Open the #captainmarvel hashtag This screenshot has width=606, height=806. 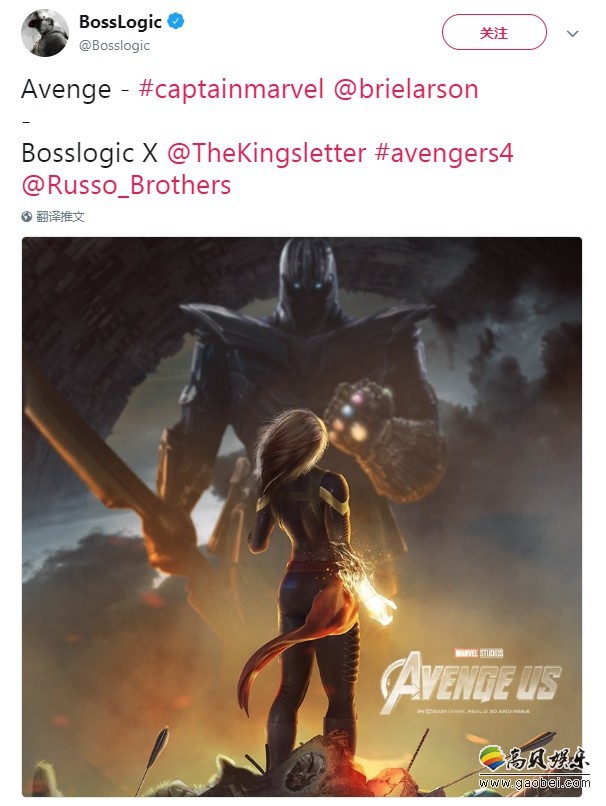click(x=231, y=89)
